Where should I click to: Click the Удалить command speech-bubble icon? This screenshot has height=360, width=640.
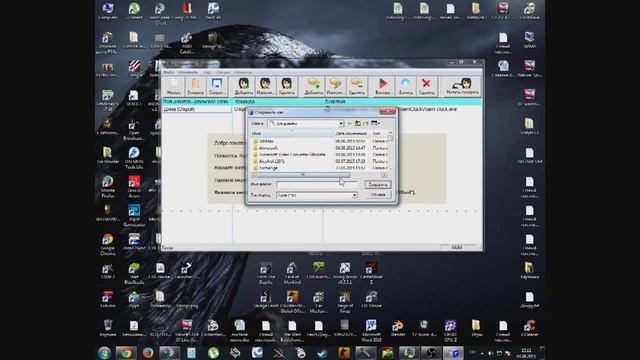tap(357, 86)
